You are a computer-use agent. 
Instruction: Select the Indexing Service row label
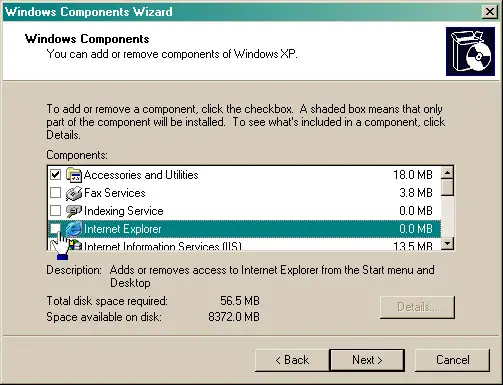coord(124,211)
